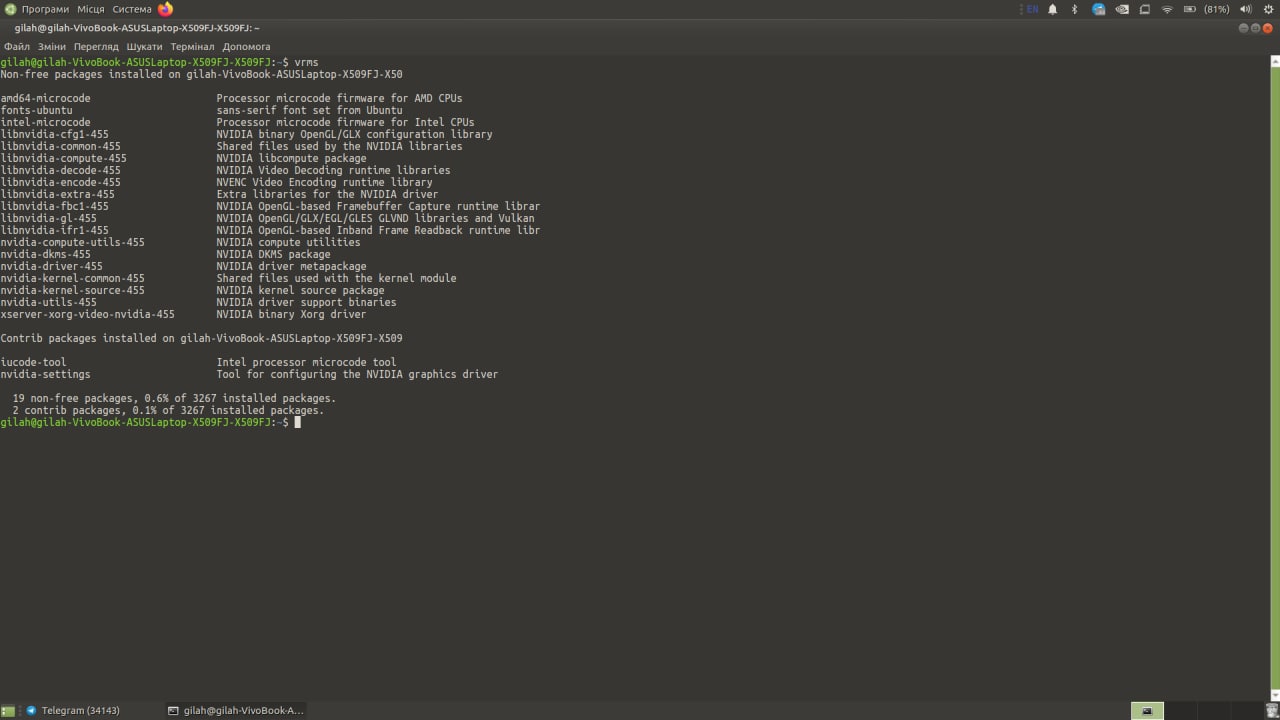This screenshot has width=1280, height=720.
Task: Click the intel-microcode package name
Action: 45,122
